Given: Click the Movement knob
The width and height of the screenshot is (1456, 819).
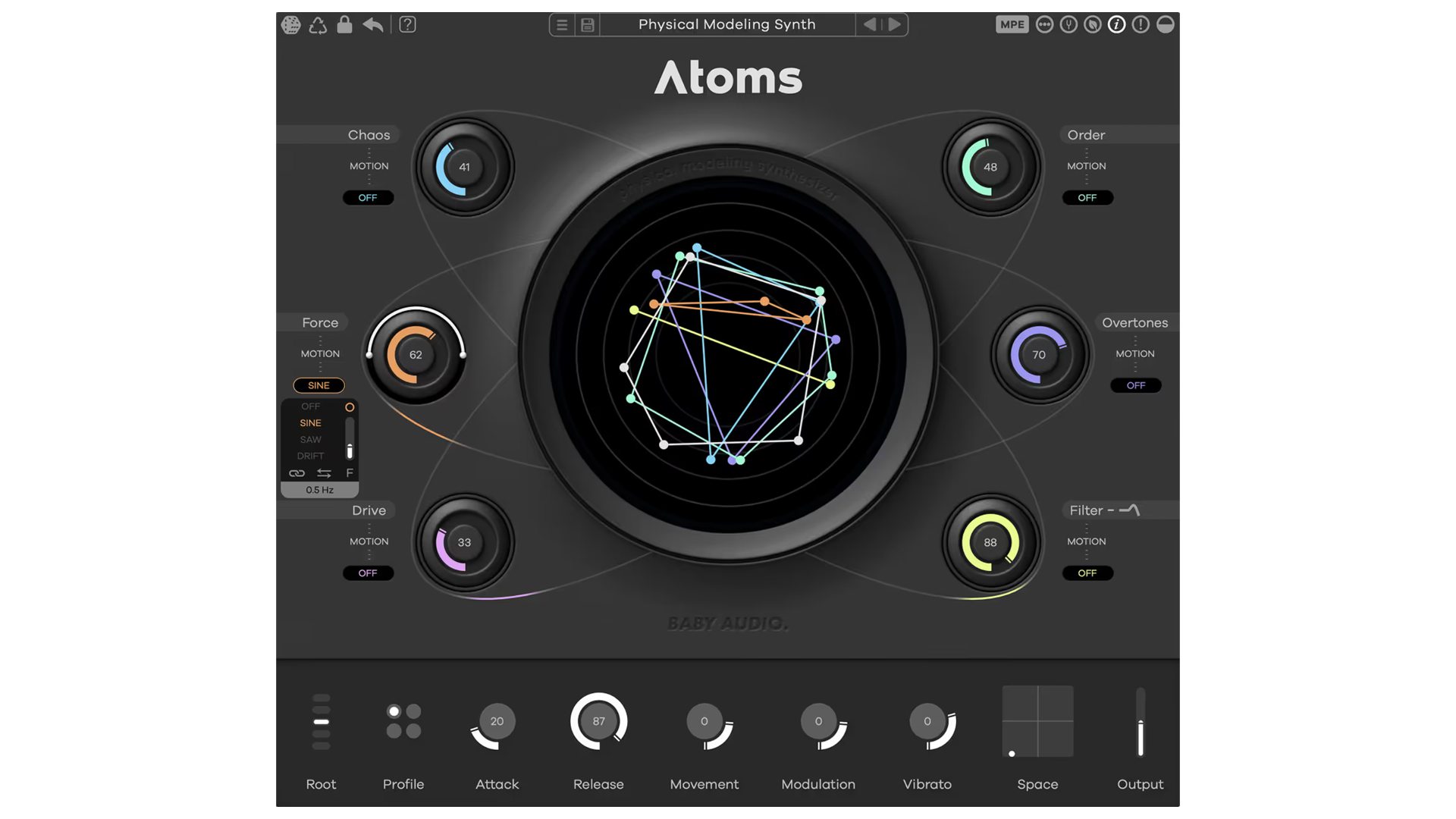Looking at the screenshot, I should point(704,721).
